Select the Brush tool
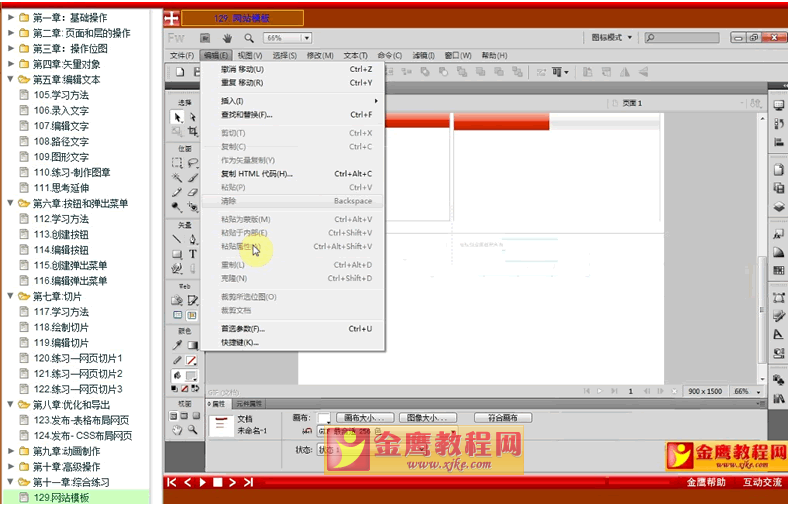This screenshot has width=788, height=507. point(192,177)
